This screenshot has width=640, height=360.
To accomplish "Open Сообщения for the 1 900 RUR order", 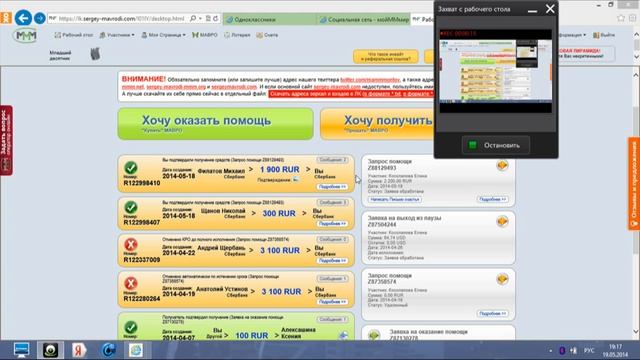I will [x=333, y=160].
